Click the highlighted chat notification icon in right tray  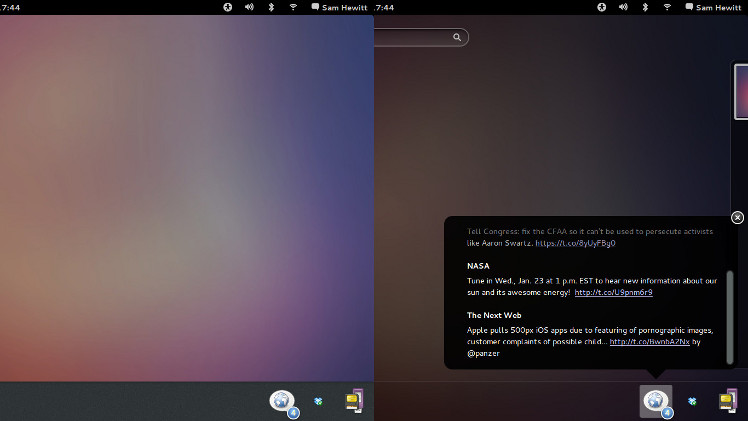(x=656, y=401)
